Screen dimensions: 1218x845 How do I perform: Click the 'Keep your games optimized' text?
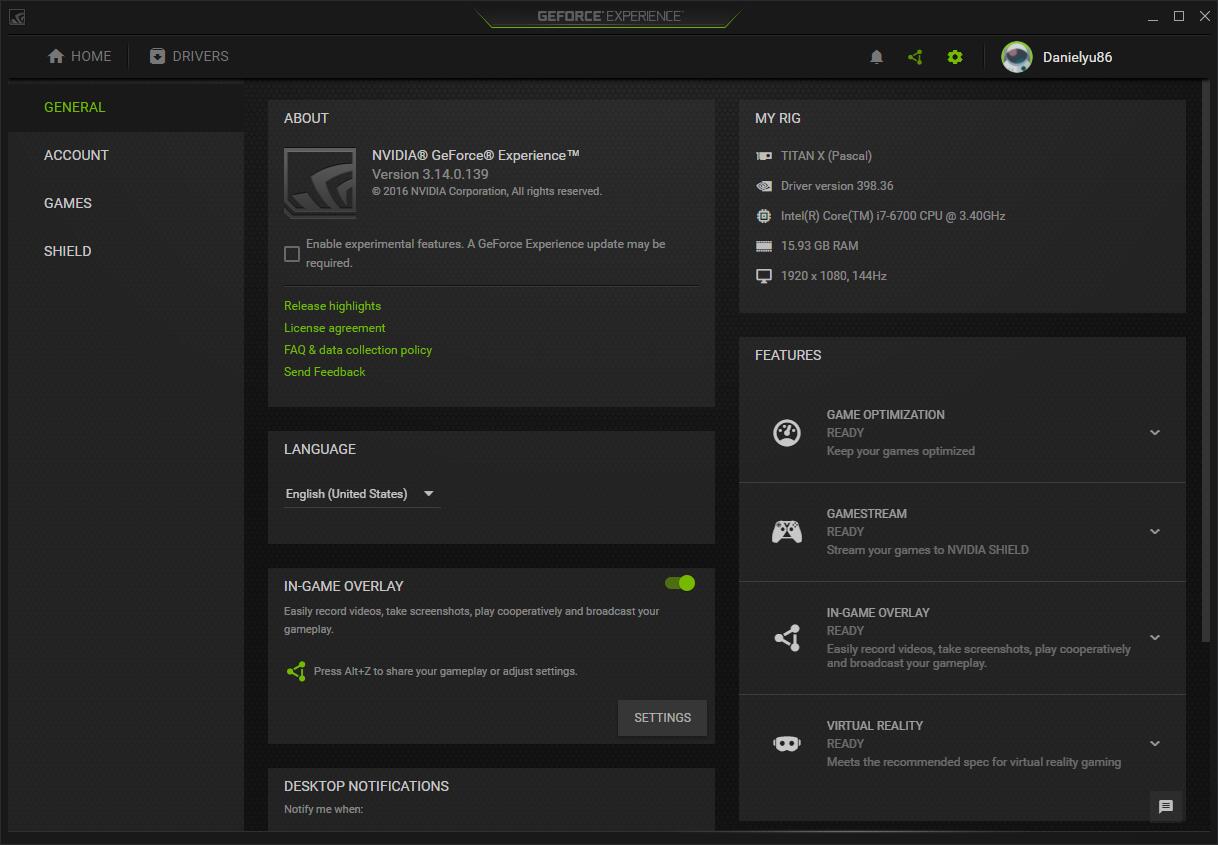901,451
